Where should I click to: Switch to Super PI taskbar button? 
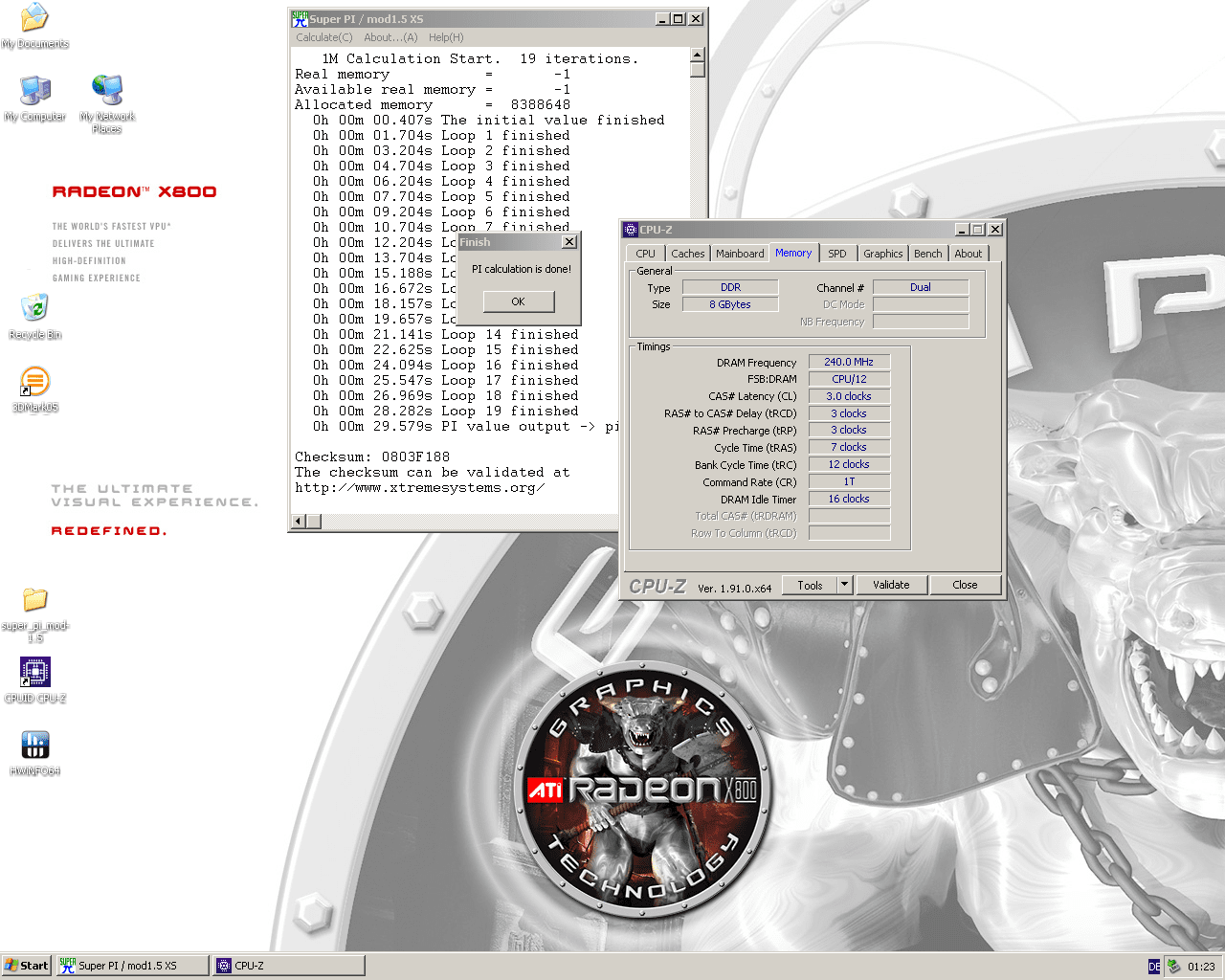132,966
